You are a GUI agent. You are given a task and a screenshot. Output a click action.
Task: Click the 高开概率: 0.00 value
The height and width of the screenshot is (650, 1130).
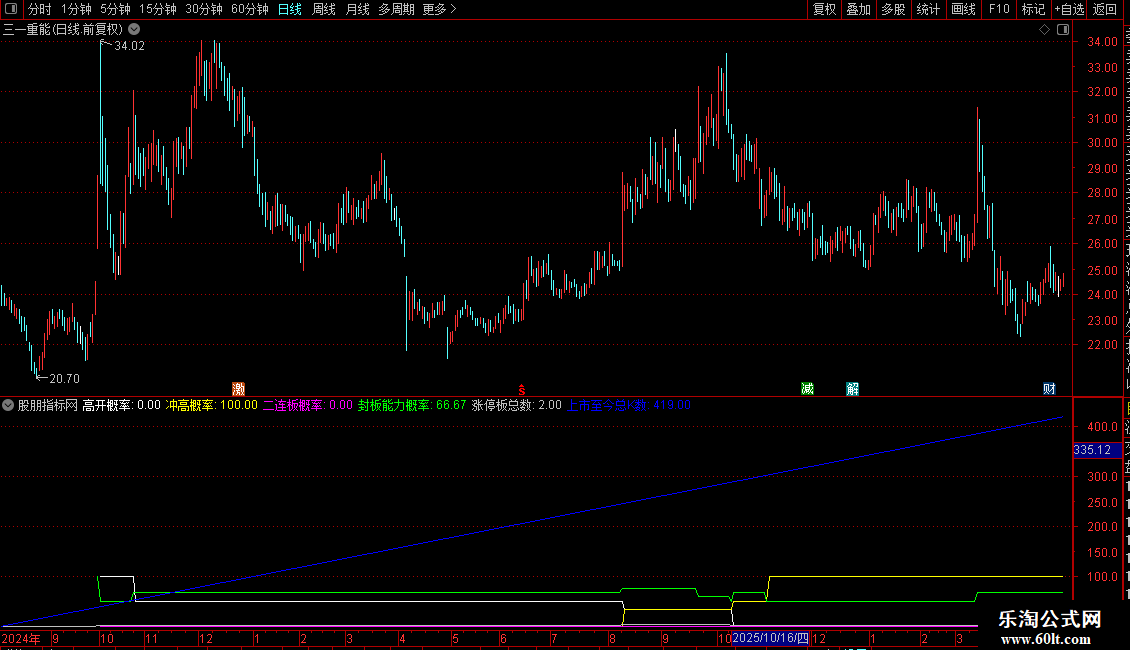121,405
